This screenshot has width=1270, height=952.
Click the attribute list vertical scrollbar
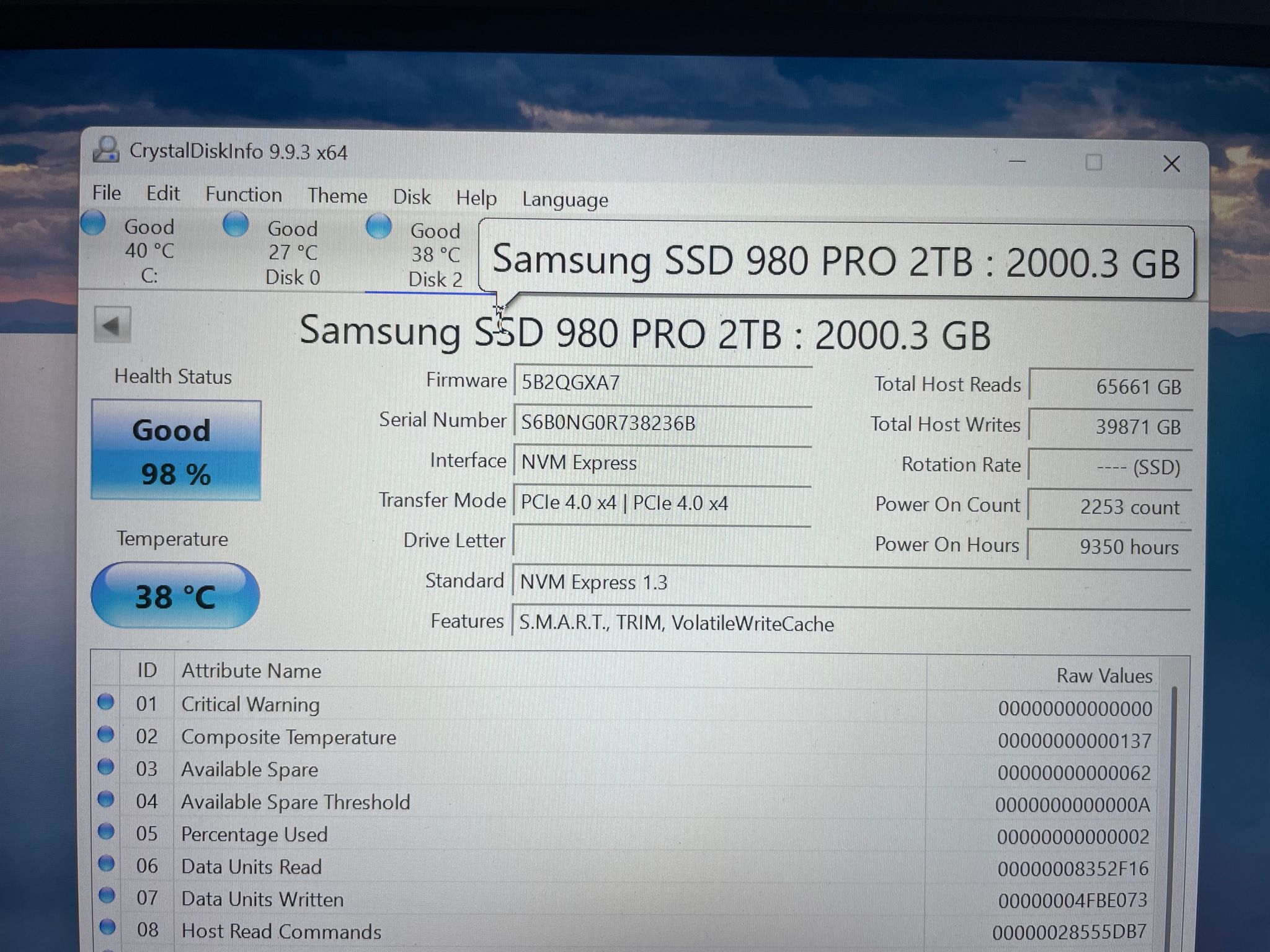[x=1174, y=818]
